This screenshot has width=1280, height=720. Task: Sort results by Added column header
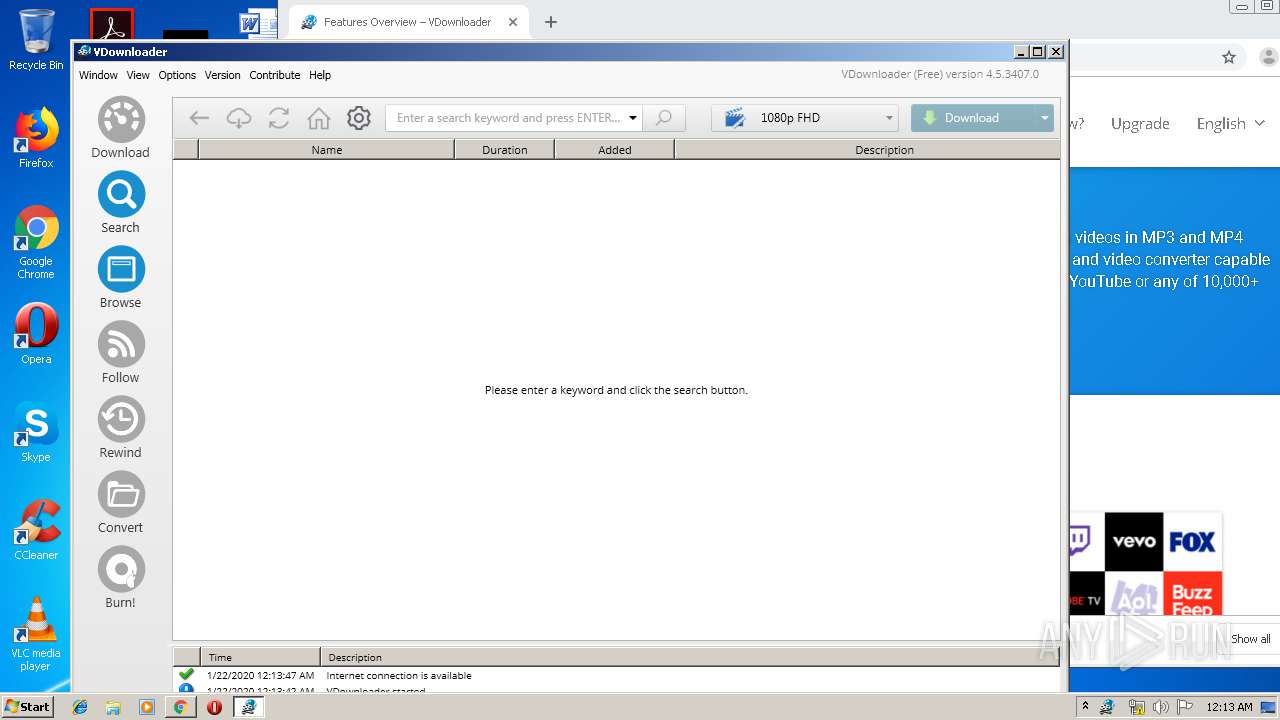pyautogui.click(x=615, y=150)
